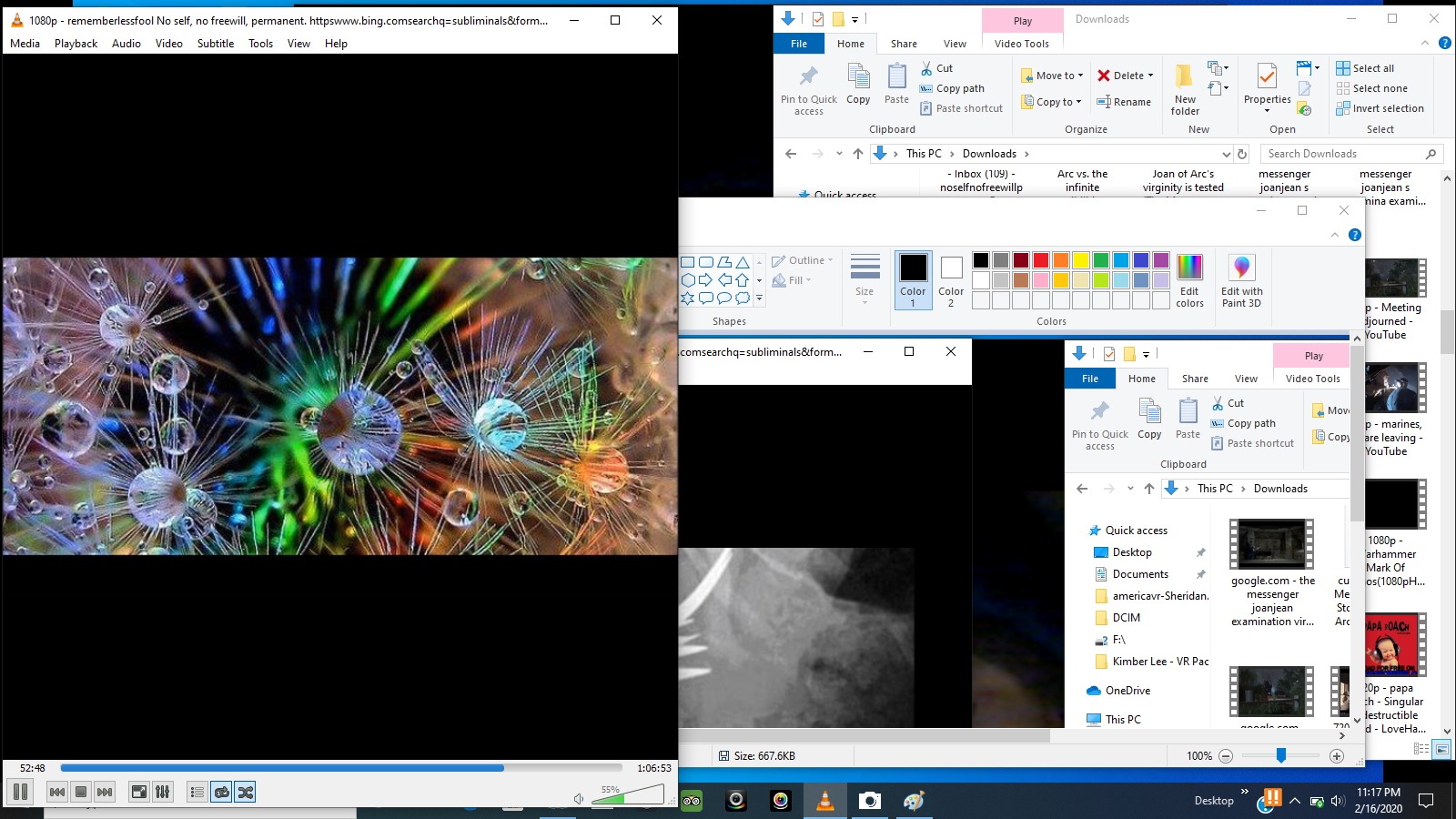This screenshot has width=1456, height=819.
Task: Click Select none in Downloads ribbon
Action: (x=1371, y=88)
